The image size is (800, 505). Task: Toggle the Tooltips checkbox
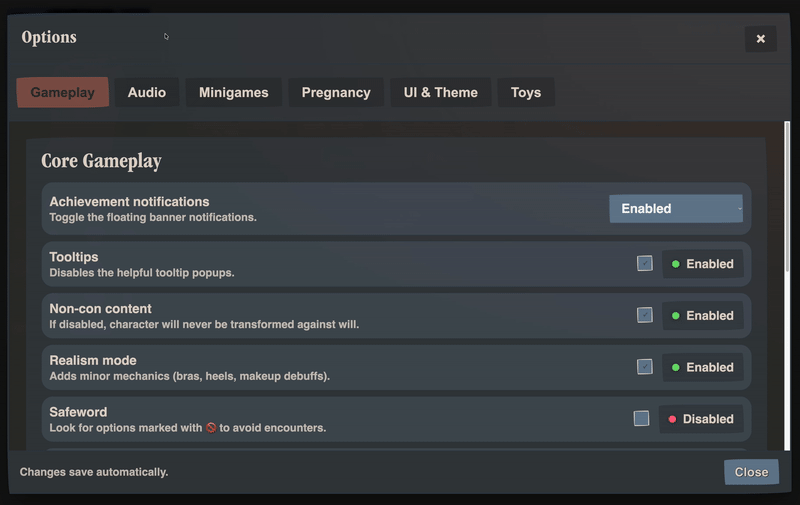645,264
